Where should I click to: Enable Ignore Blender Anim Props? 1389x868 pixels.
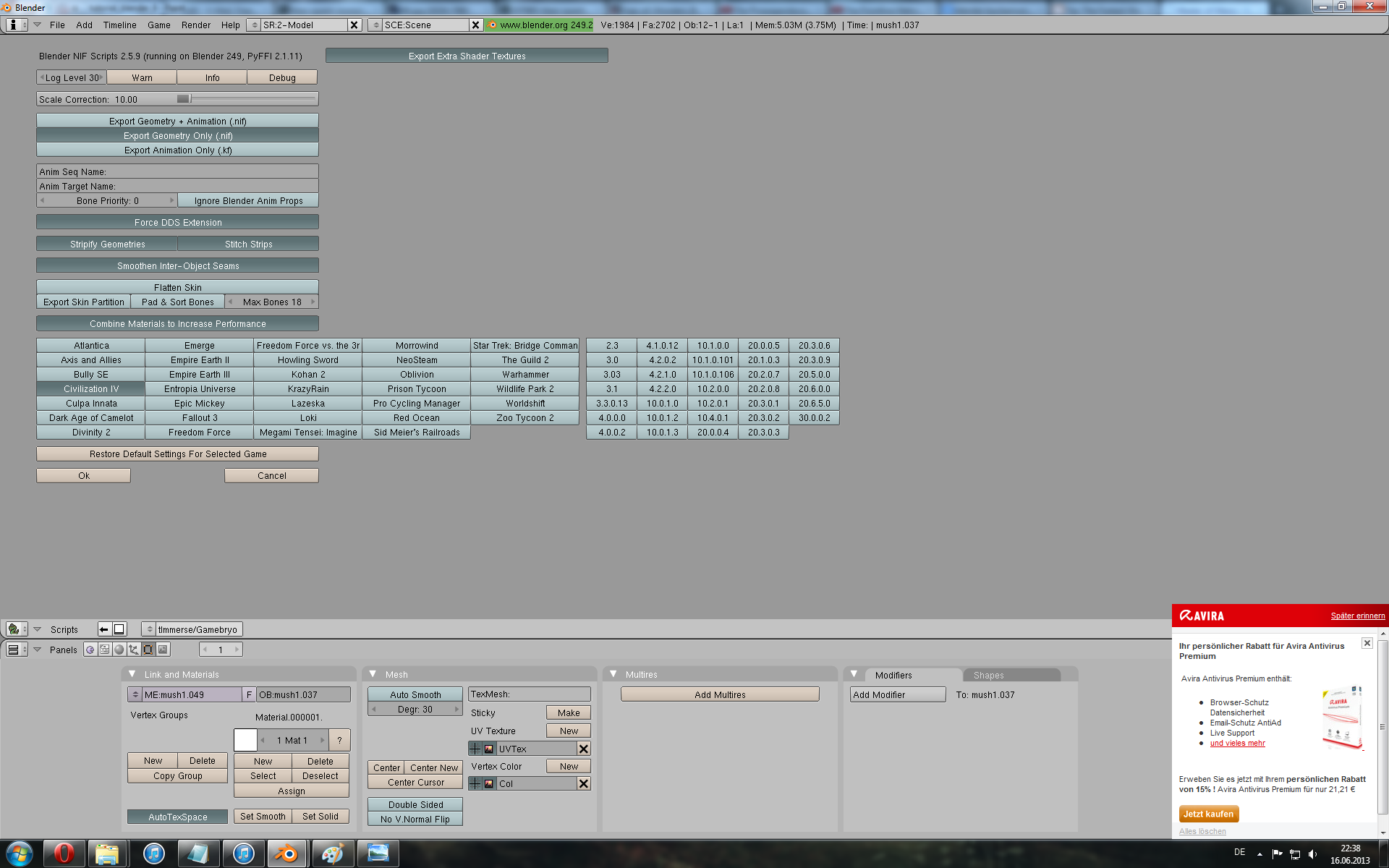coord(248,200)
